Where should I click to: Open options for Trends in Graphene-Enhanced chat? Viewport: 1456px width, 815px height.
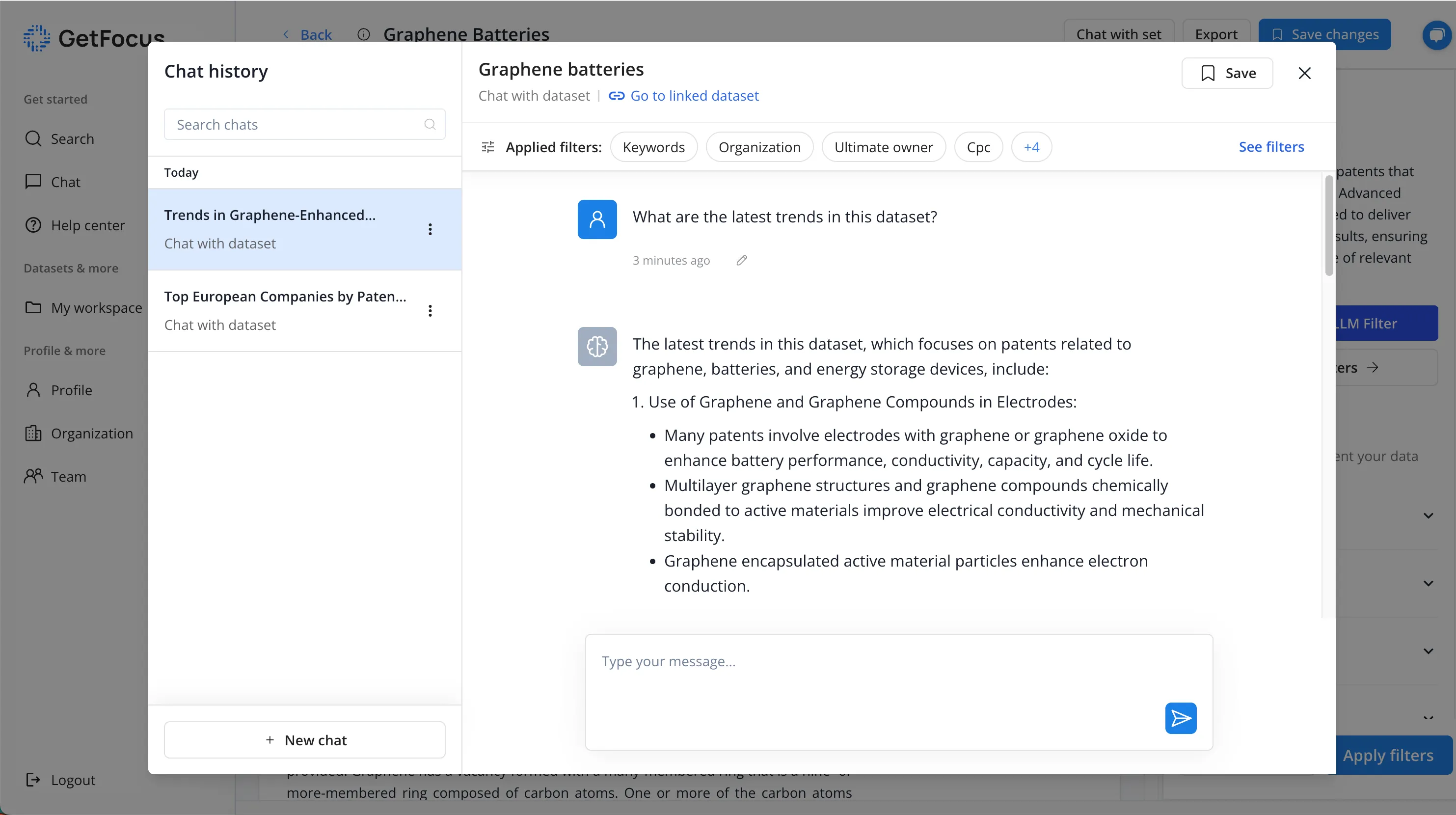click(x=430, y=229)
